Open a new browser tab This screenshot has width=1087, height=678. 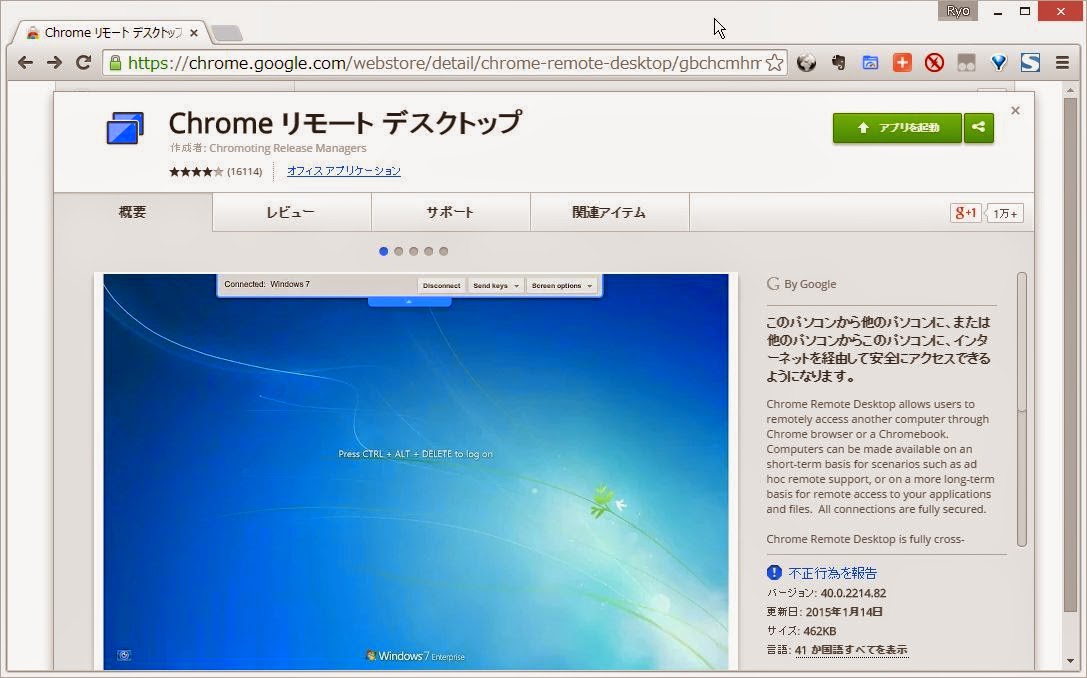[227, 33]
